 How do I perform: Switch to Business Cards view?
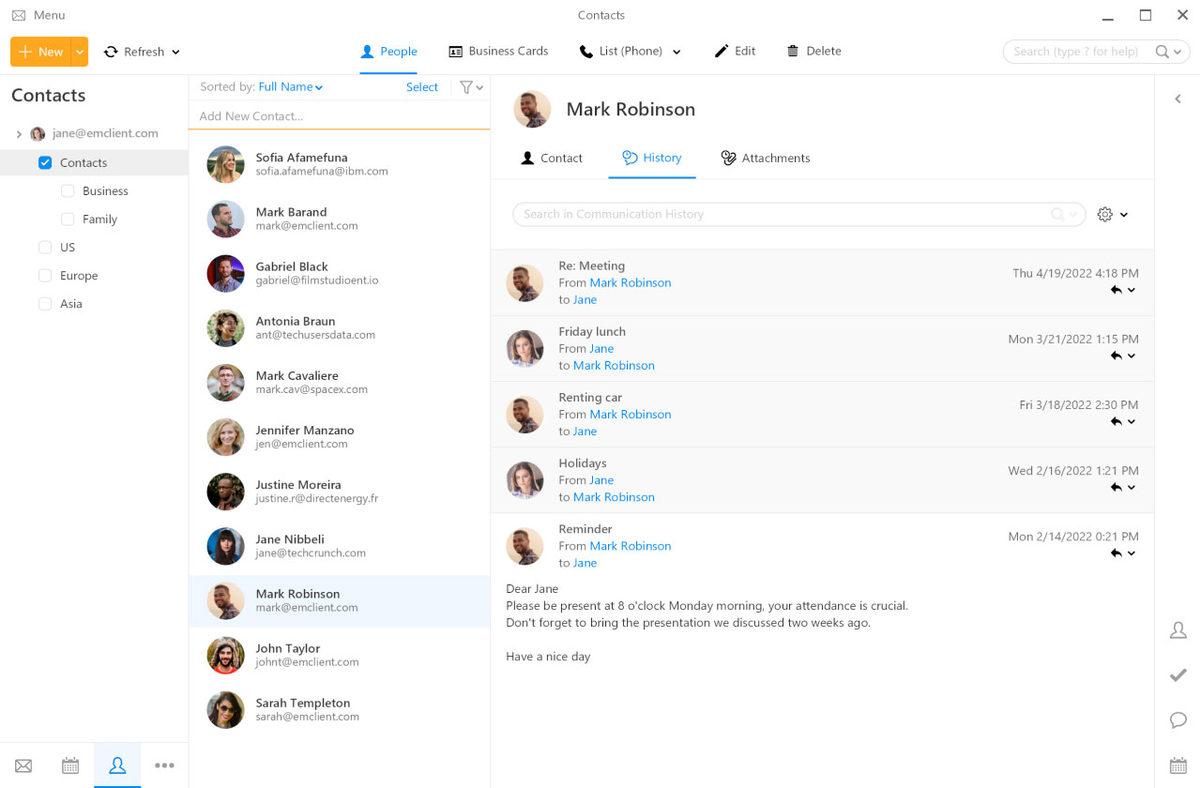click(x=498, y=51)
